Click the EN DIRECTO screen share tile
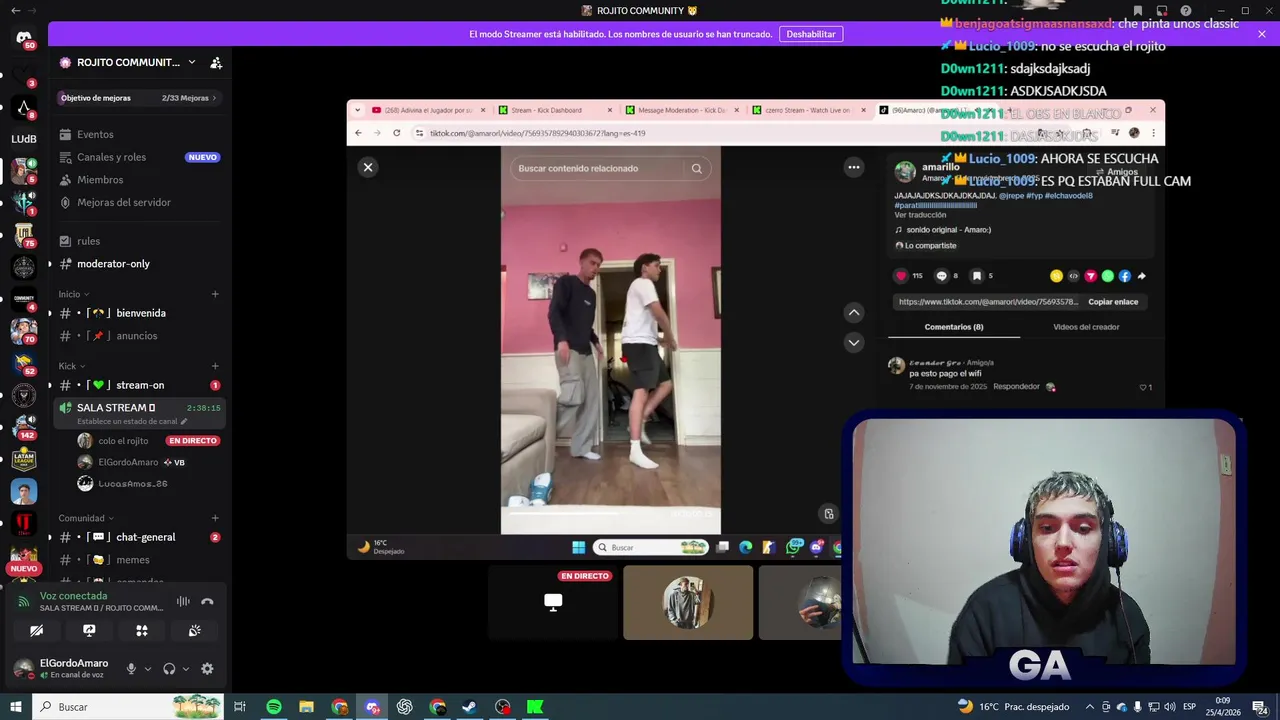The image size is (1280, 720). [553, 602]
